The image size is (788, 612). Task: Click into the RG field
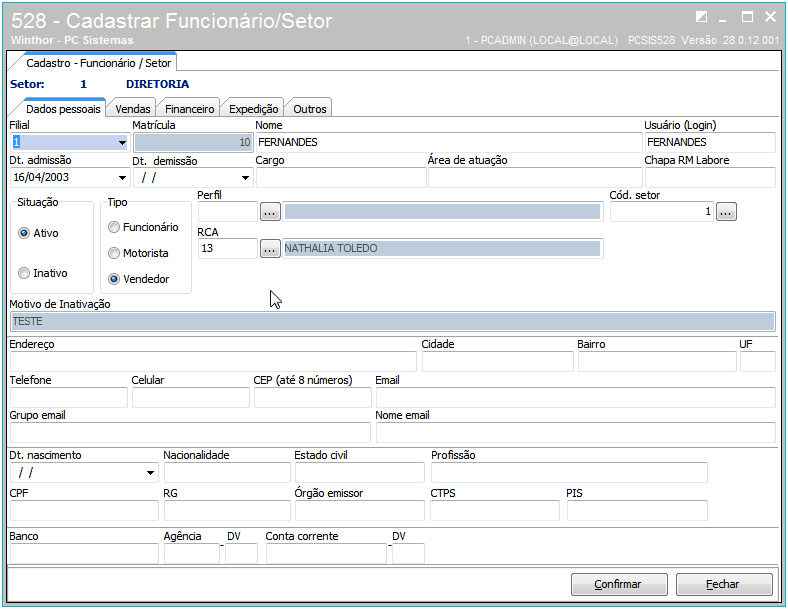point(228,511)
